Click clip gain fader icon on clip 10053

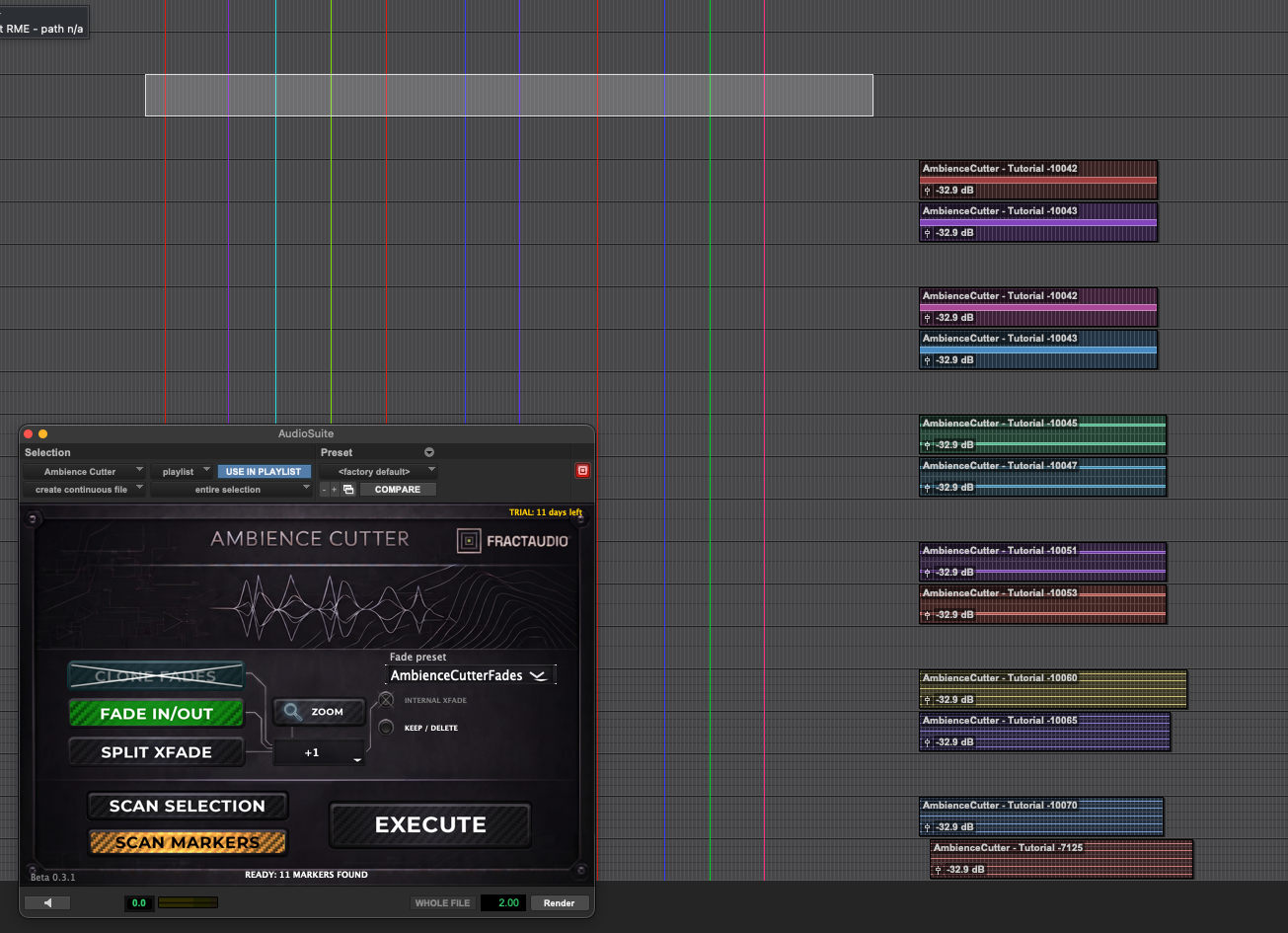click(x=927, y=615)
